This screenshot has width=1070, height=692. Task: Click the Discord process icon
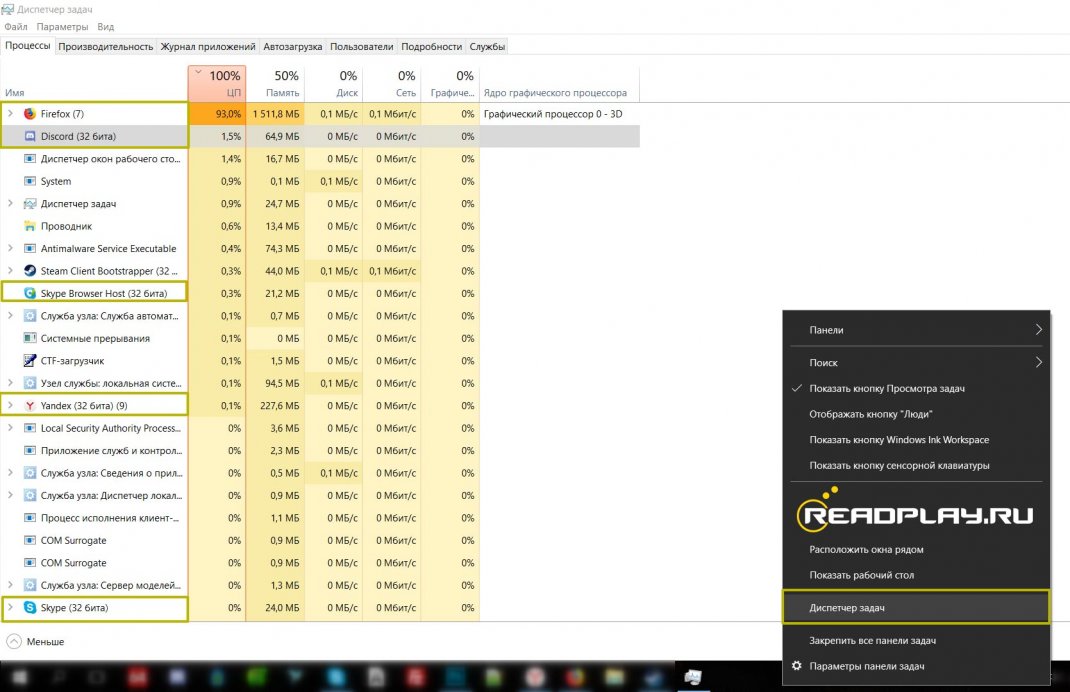(x=29, y=136)
